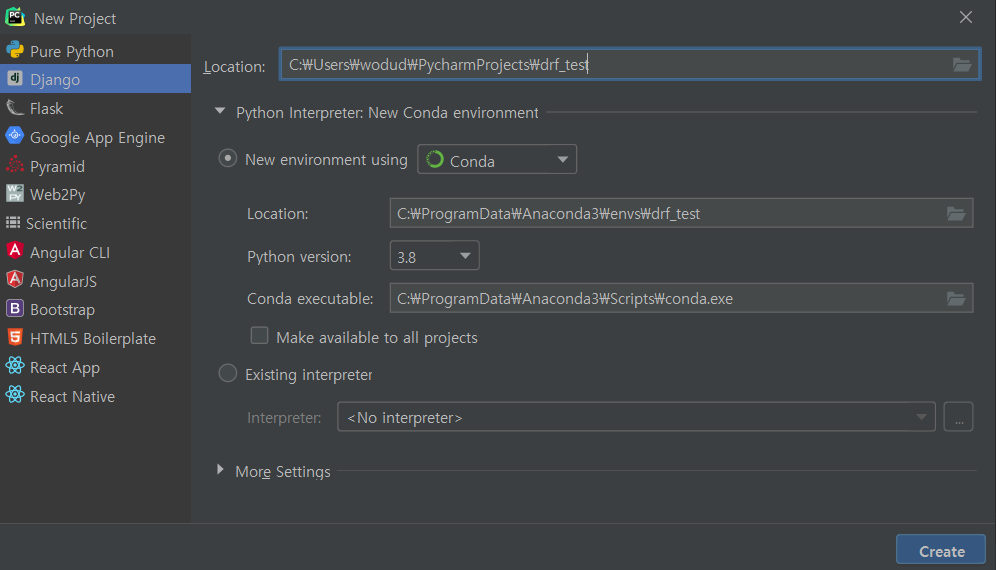The height and width of the screenshot is (570, 996).
Task: Browse for project location folder icon
Action: [961, 65]
